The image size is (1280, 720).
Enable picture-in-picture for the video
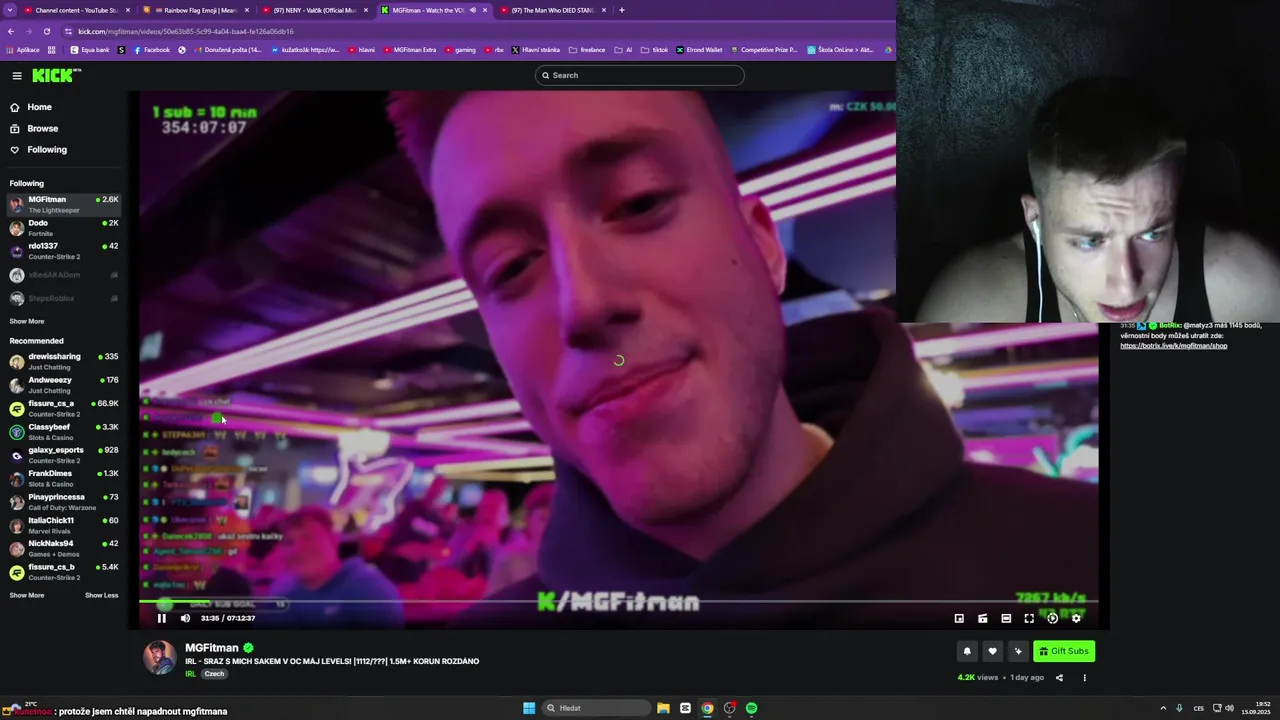click(x=959, y=618)
